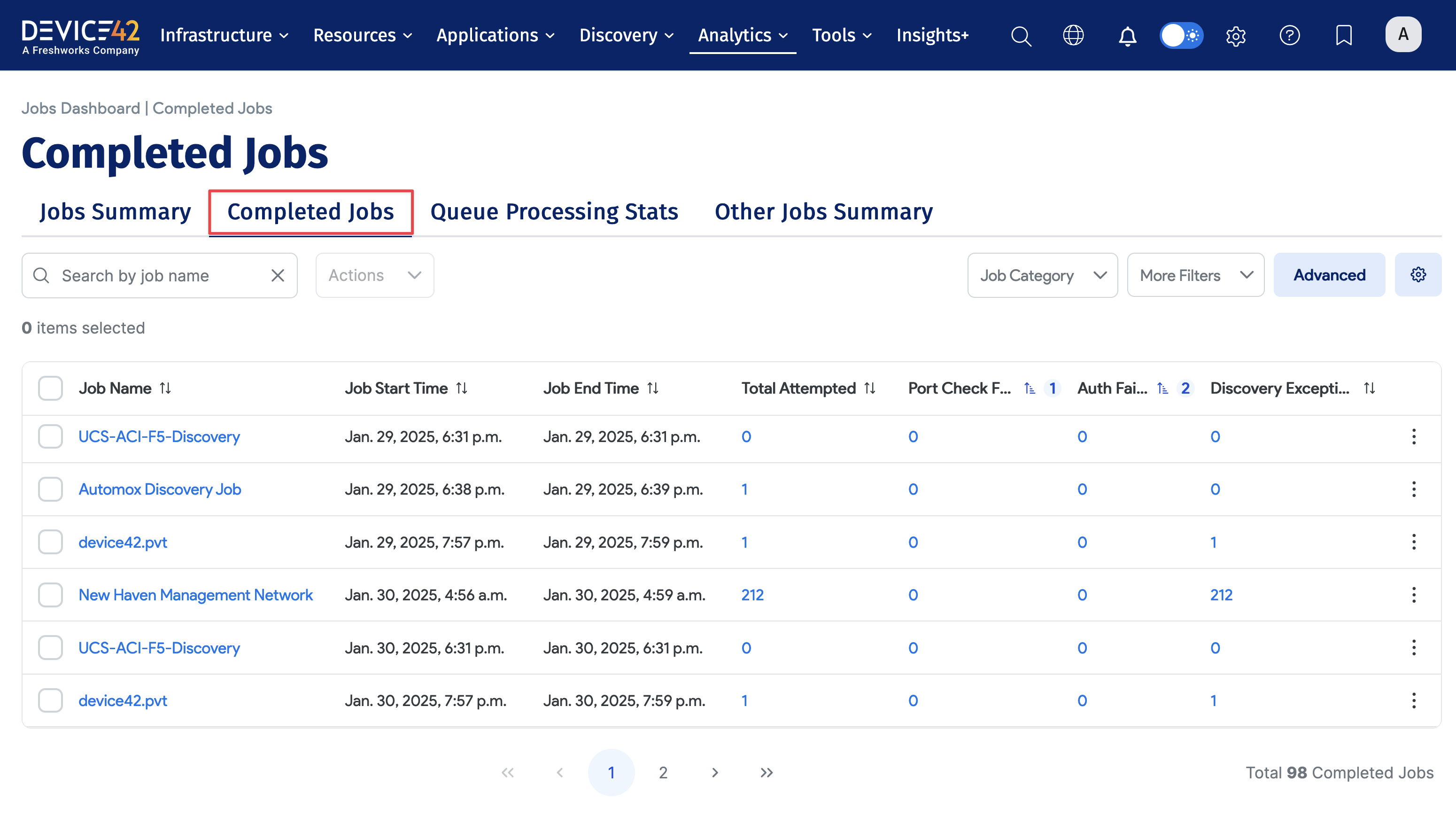Viewport: 1456px width, 823px height.
Task: Switch to the Completed Jobs tab
Action: pyautogui.click(x=310, y=211)
